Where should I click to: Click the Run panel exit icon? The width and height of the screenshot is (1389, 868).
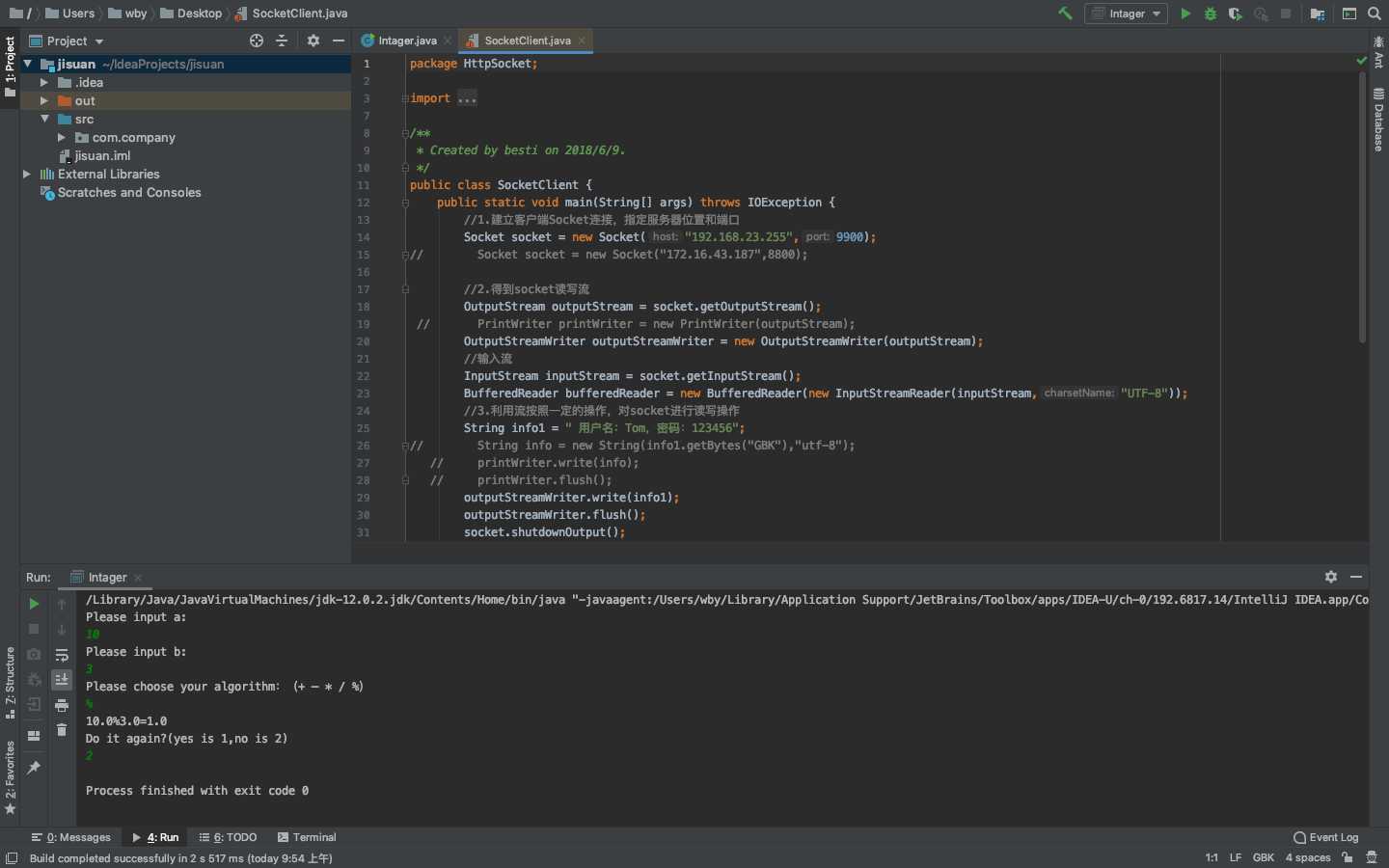pos(34,704)
